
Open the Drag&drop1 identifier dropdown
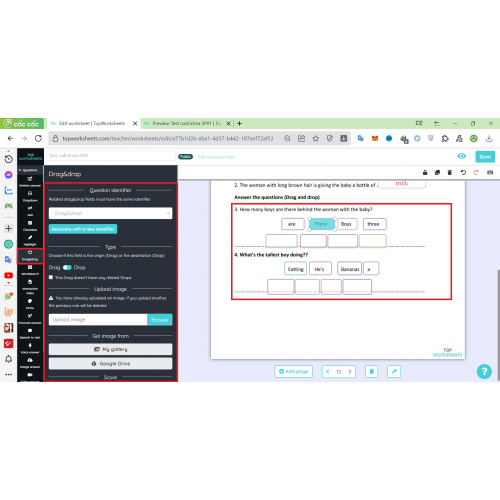110,213
